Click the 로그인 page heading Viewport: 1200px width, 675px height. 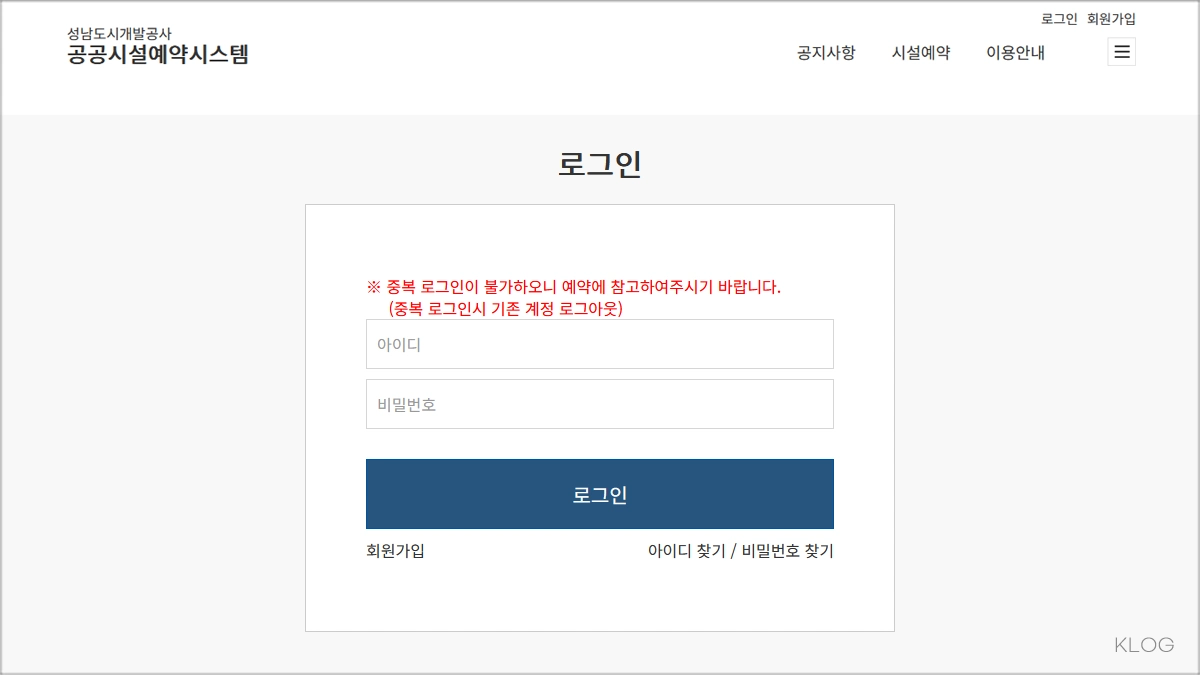click(599, 161)
